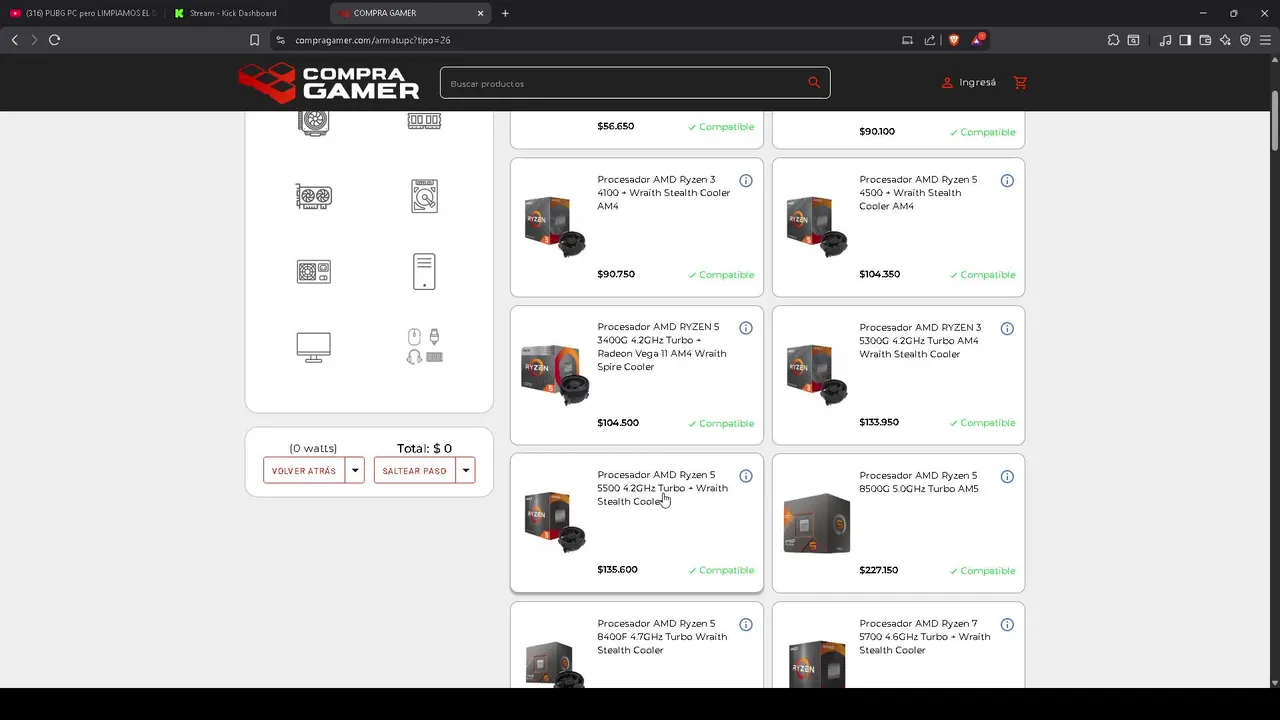Click the $90.750 price
The image size is (1280, 720).
[x=616, y=274]
